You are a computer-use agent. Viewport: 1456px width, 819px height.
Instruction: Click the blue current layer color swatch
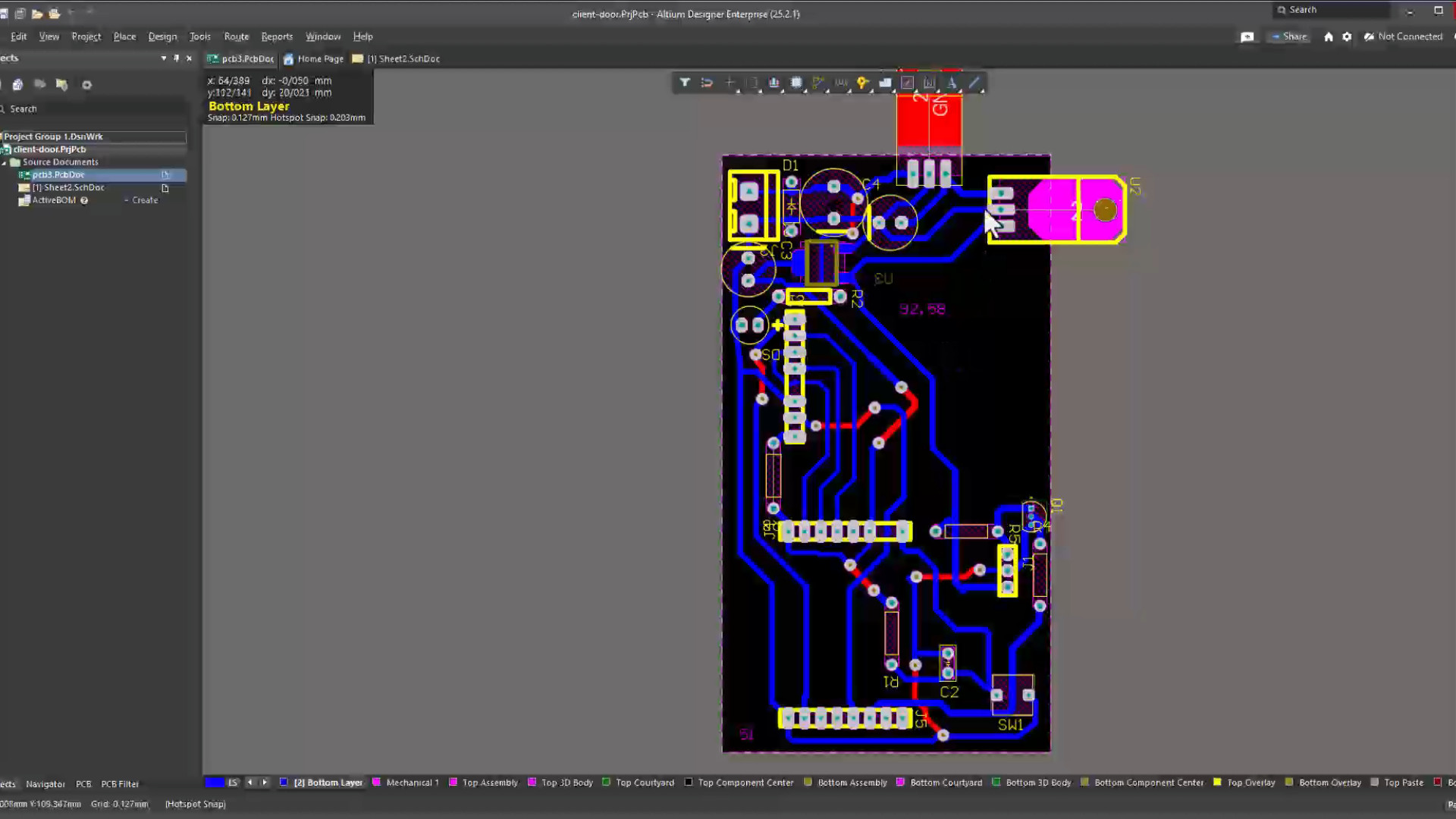(x=215, y=783)
